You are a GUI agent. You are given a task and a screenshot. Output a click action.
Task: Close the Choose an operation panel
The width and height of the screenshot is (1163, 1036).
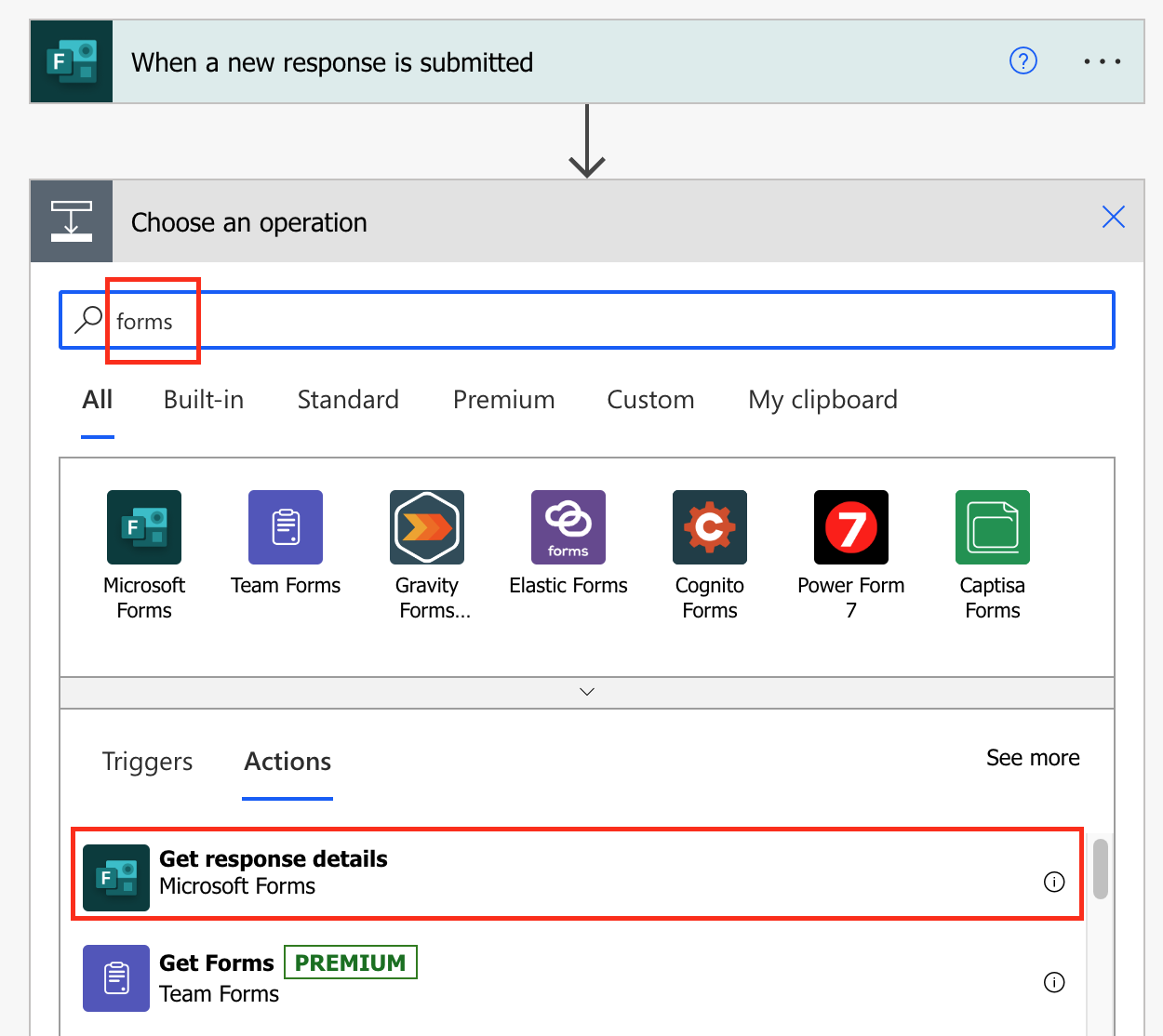coord(1114,217)
